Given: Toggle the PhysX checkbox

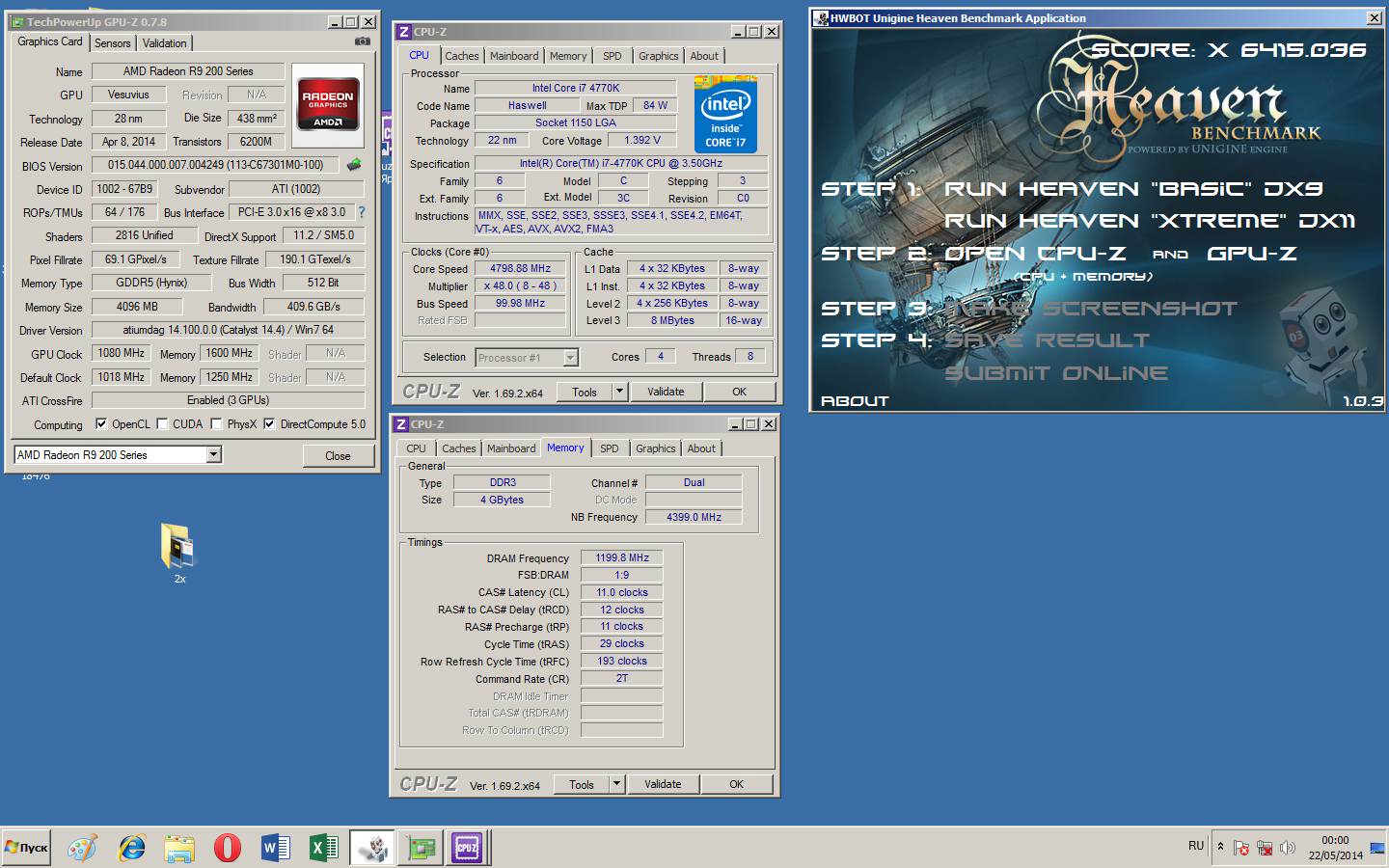Looking at the screenshot, I should (x=216, y=423).
